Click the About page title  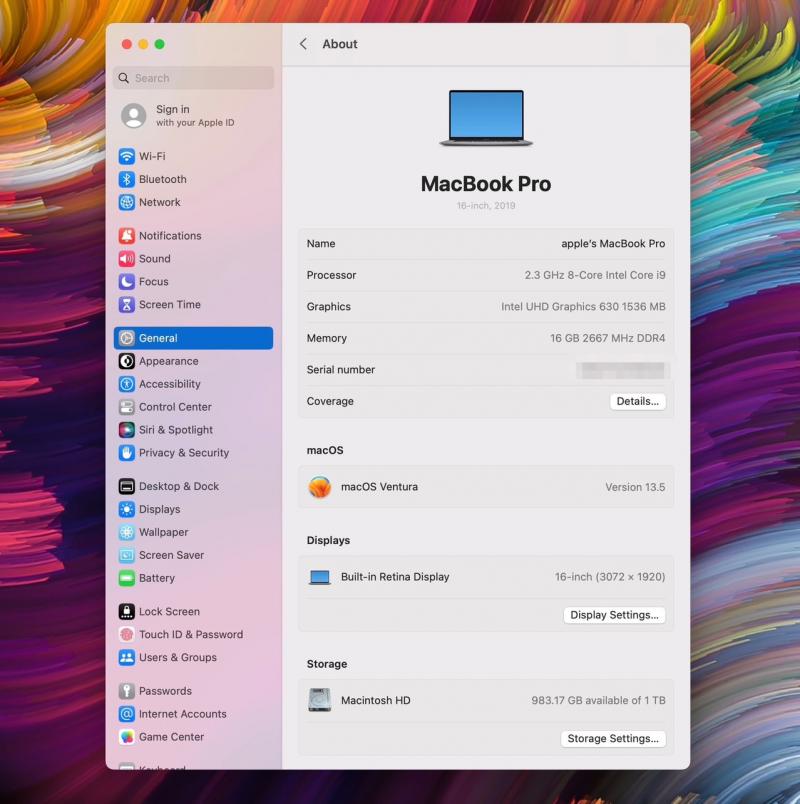(339, 44)
